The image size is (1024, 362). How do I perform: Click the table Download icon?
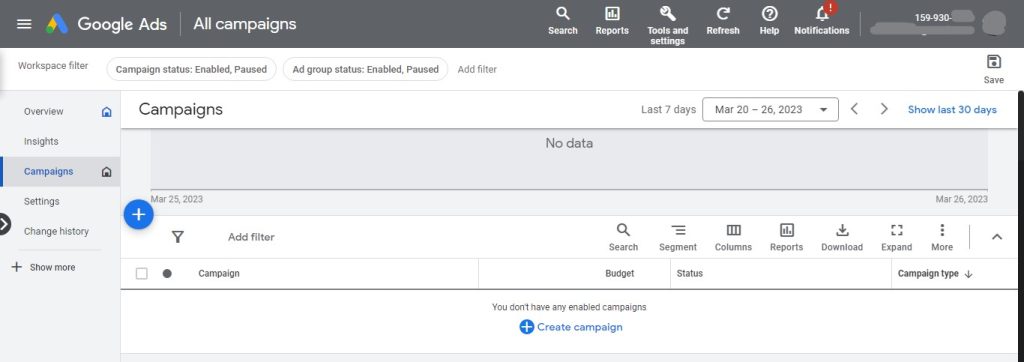click(842, 230)
